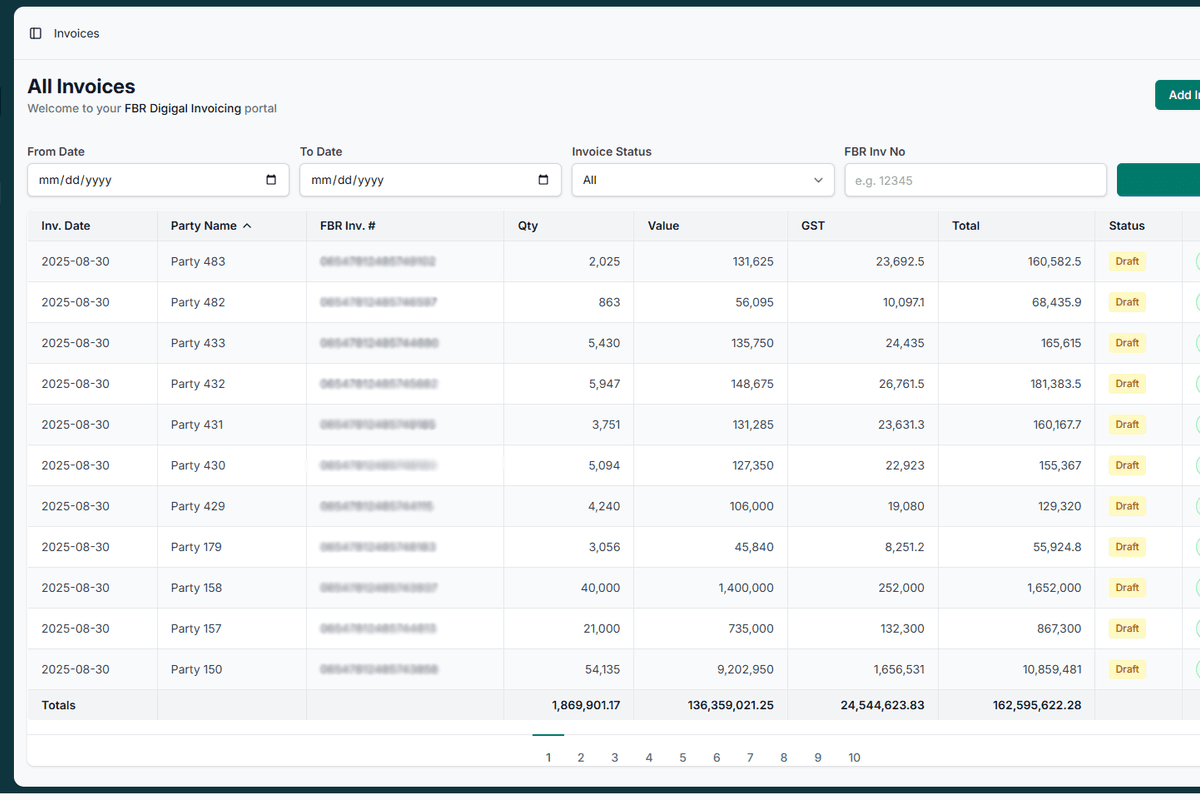Toggle the sidebar panel icon beside Invoices
This screenshot has height=800, width=1200.
pos(37,32)
